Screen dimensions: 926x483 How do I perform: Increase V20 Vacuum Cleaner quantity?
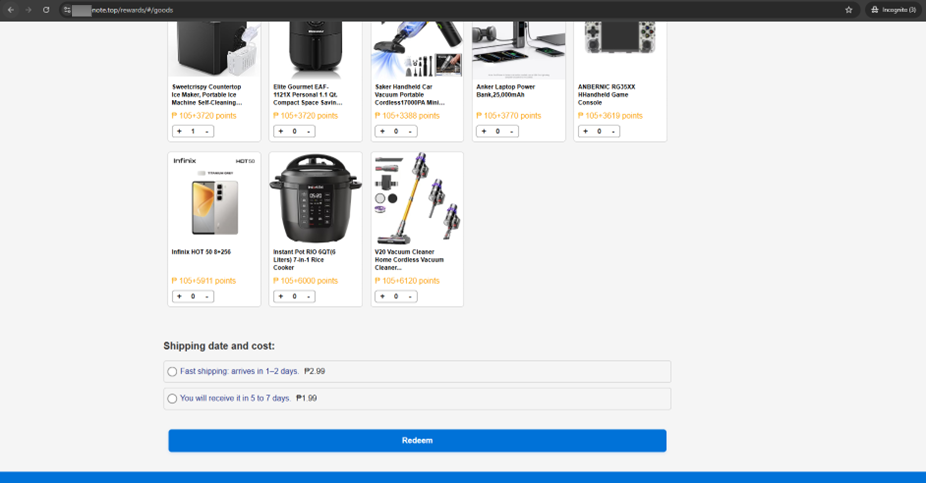(x=383, y=296)
